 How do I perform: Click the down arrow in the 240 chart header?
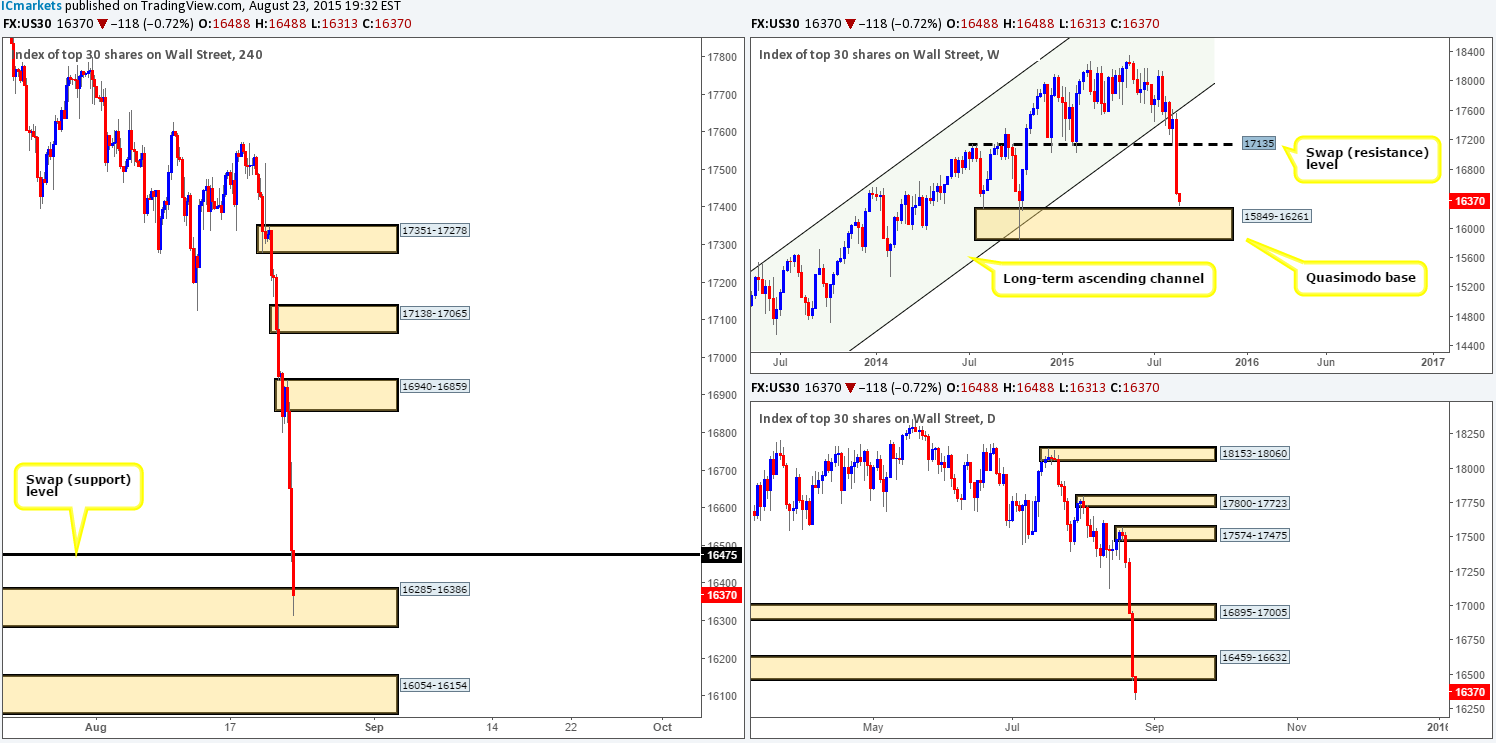point(103,24)
